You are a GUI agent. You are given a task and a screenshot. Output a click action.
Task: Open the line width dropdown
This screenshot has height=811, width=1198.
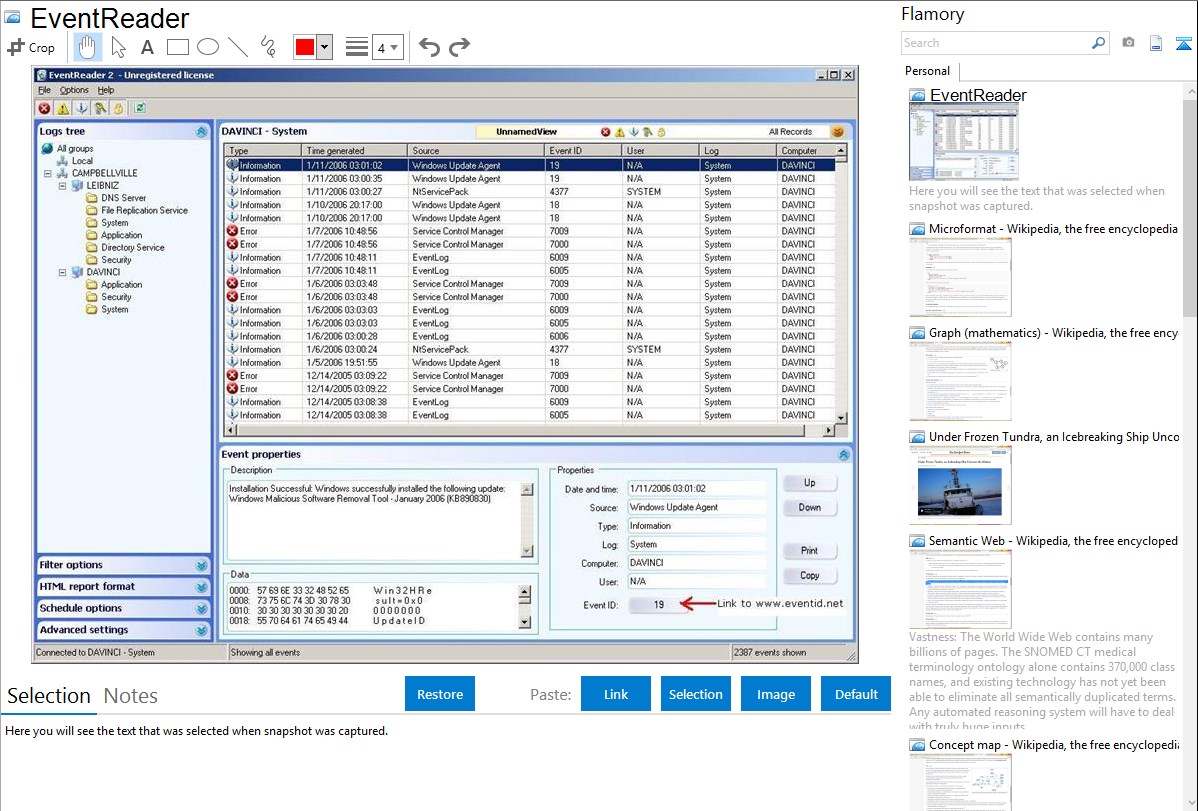pyautogui.click(x=388, y=47)
